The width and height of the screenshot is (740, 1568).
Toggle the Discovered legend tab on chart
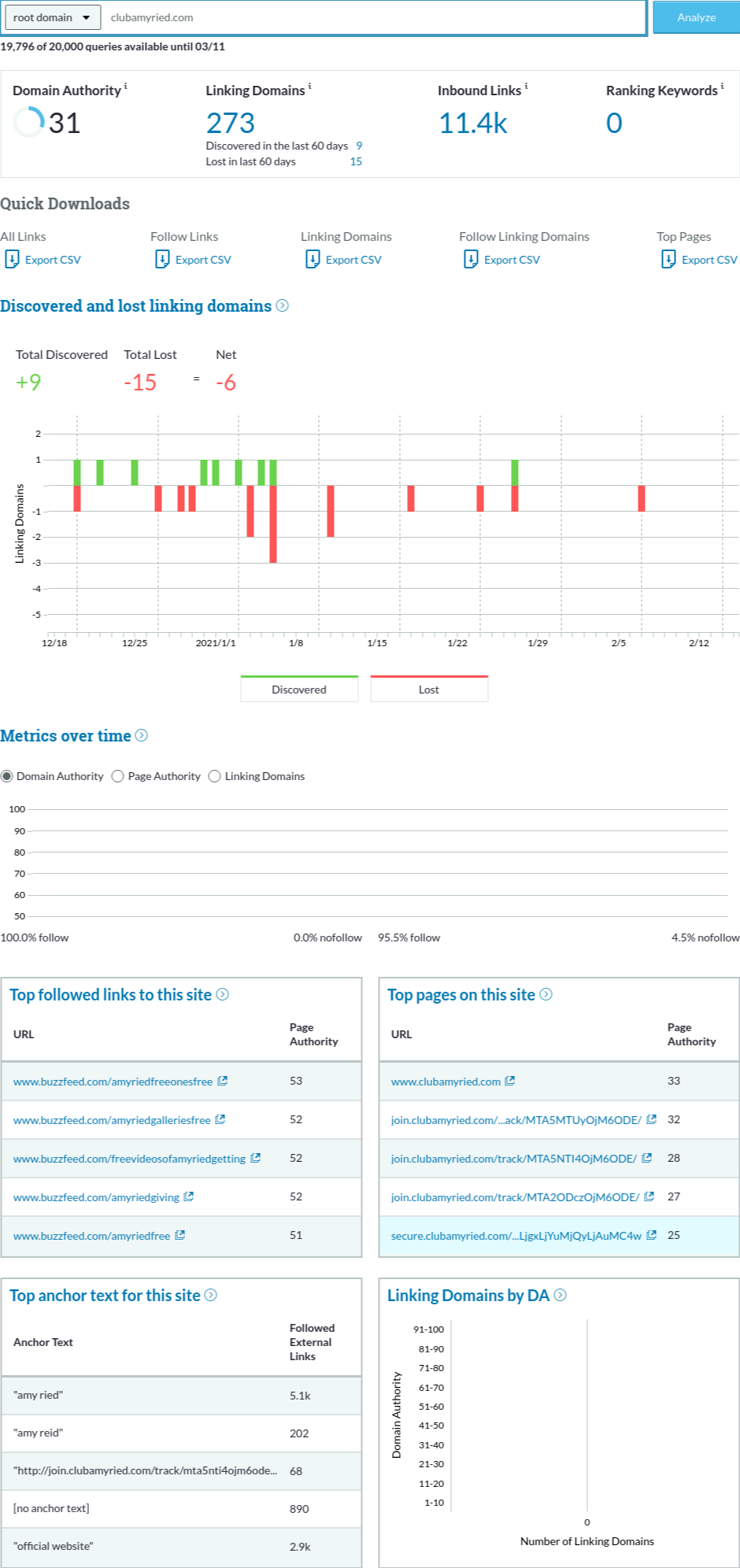click(x=299, y=689)
